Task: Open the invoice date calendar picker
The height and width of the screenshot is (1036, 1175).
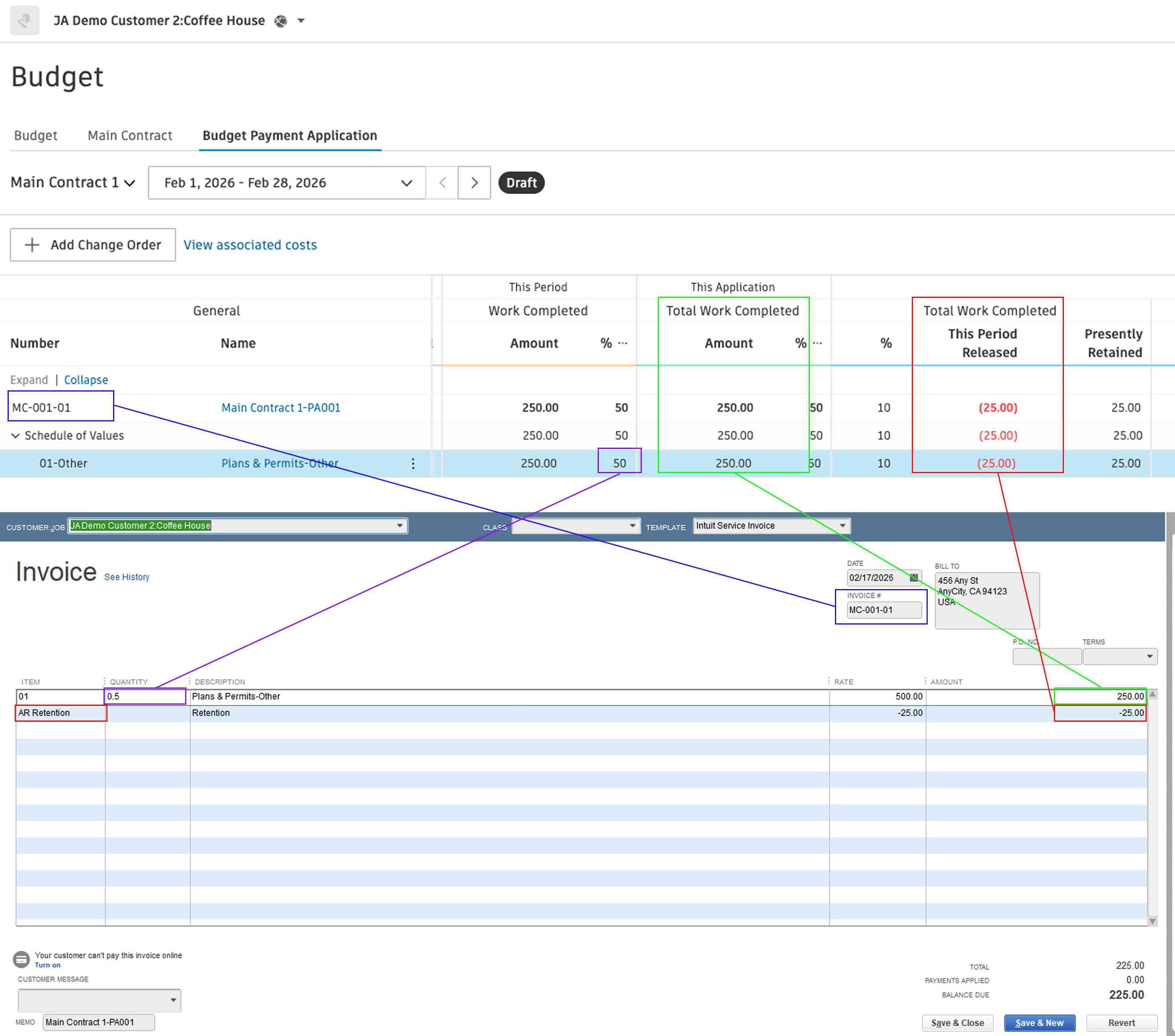Action: click(x=913, y=578)
